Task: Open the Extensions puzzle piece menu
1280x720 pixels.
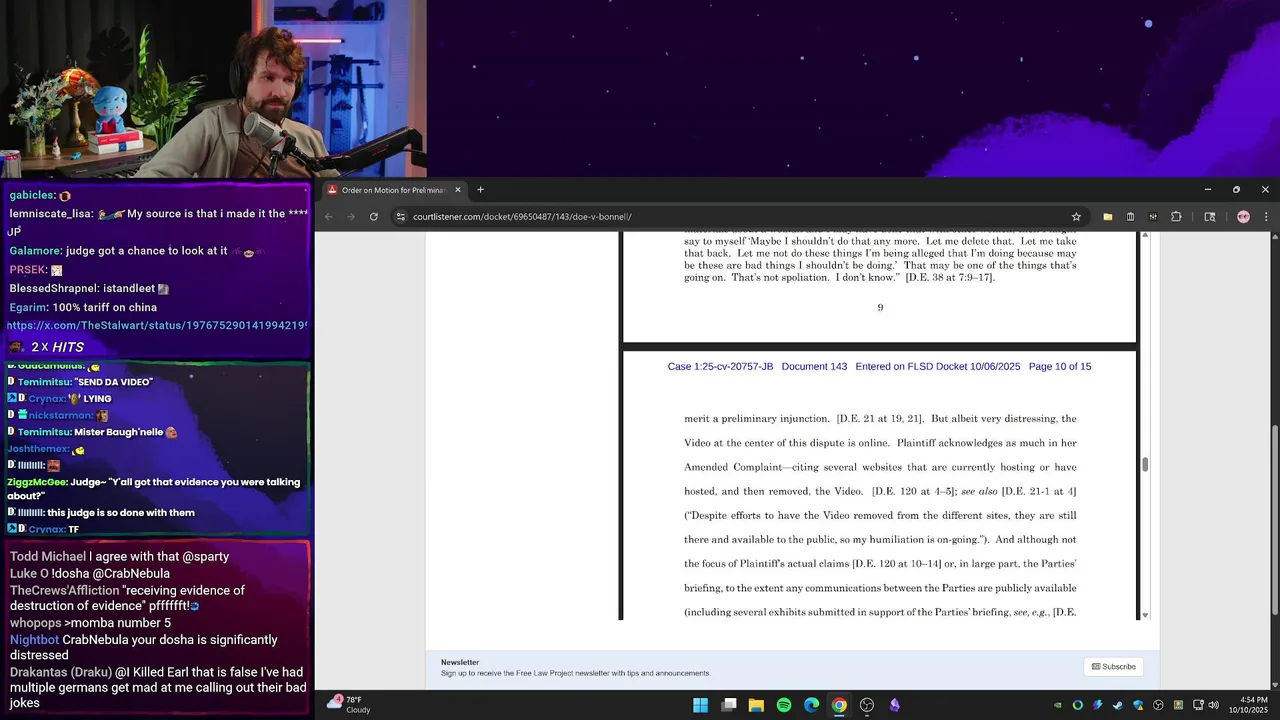Action: pyautogui.click(x=1176, y=216)
